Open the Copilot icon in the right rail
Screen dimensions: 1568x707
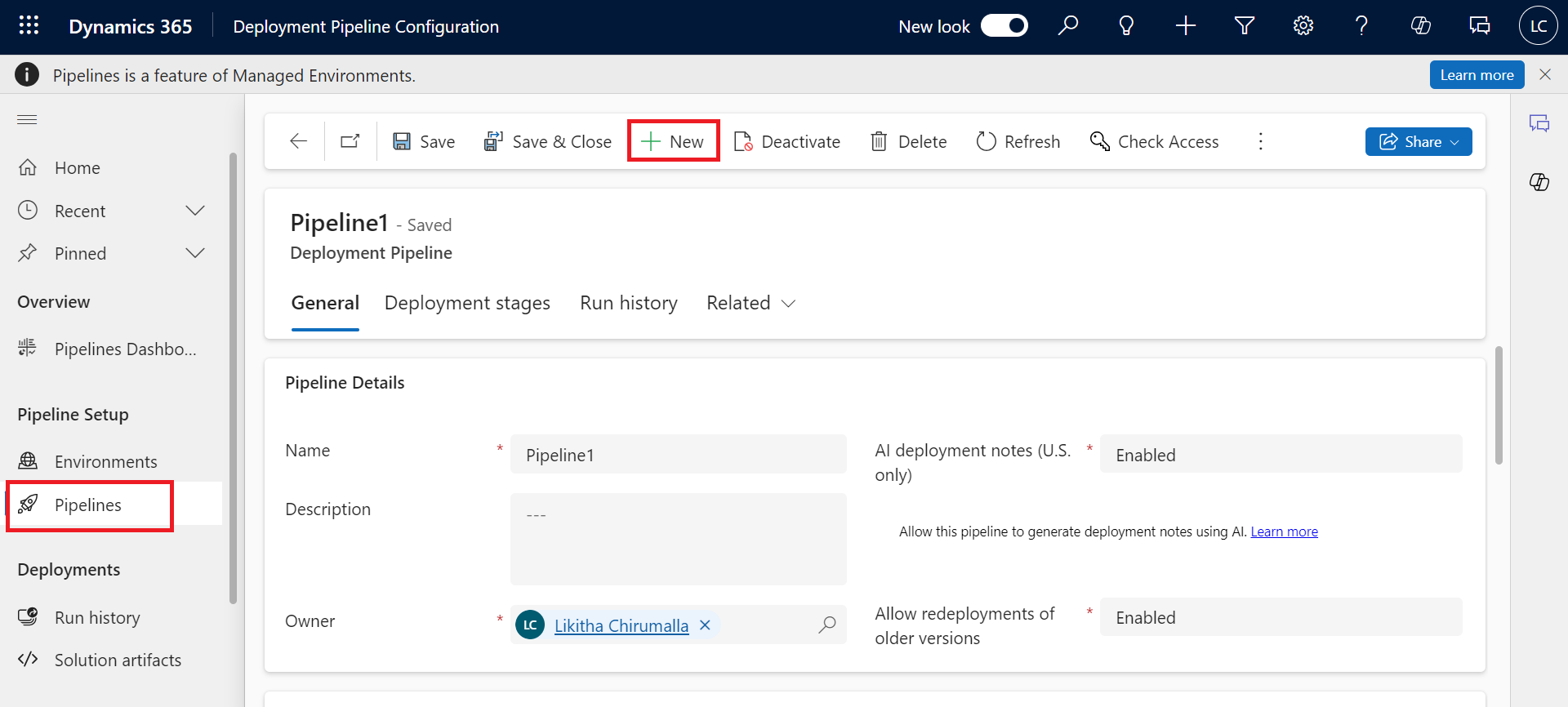pos(1539,182)
